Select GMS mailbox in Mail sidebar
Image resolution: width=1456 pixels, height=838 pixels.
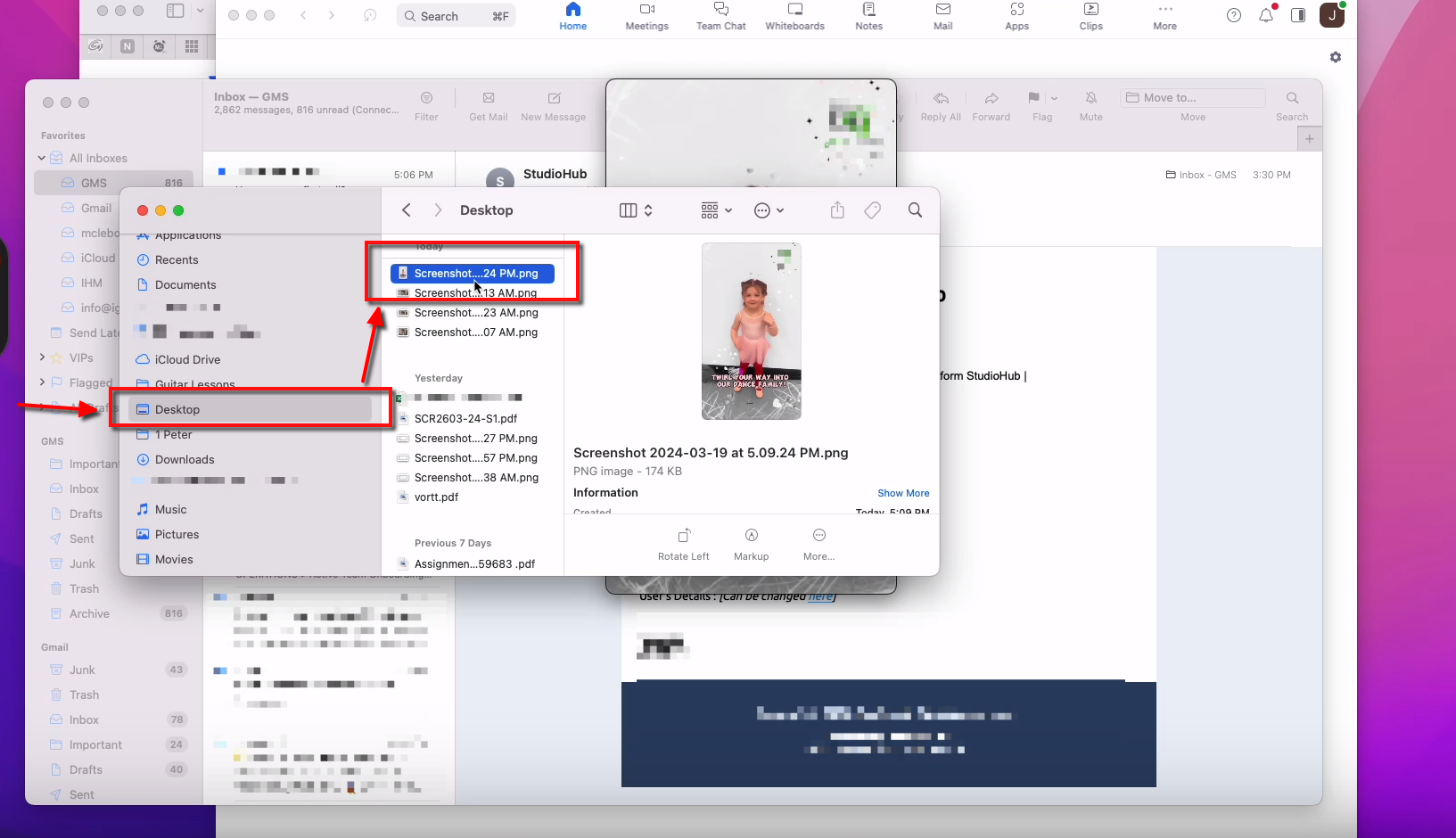coord(112,183)
